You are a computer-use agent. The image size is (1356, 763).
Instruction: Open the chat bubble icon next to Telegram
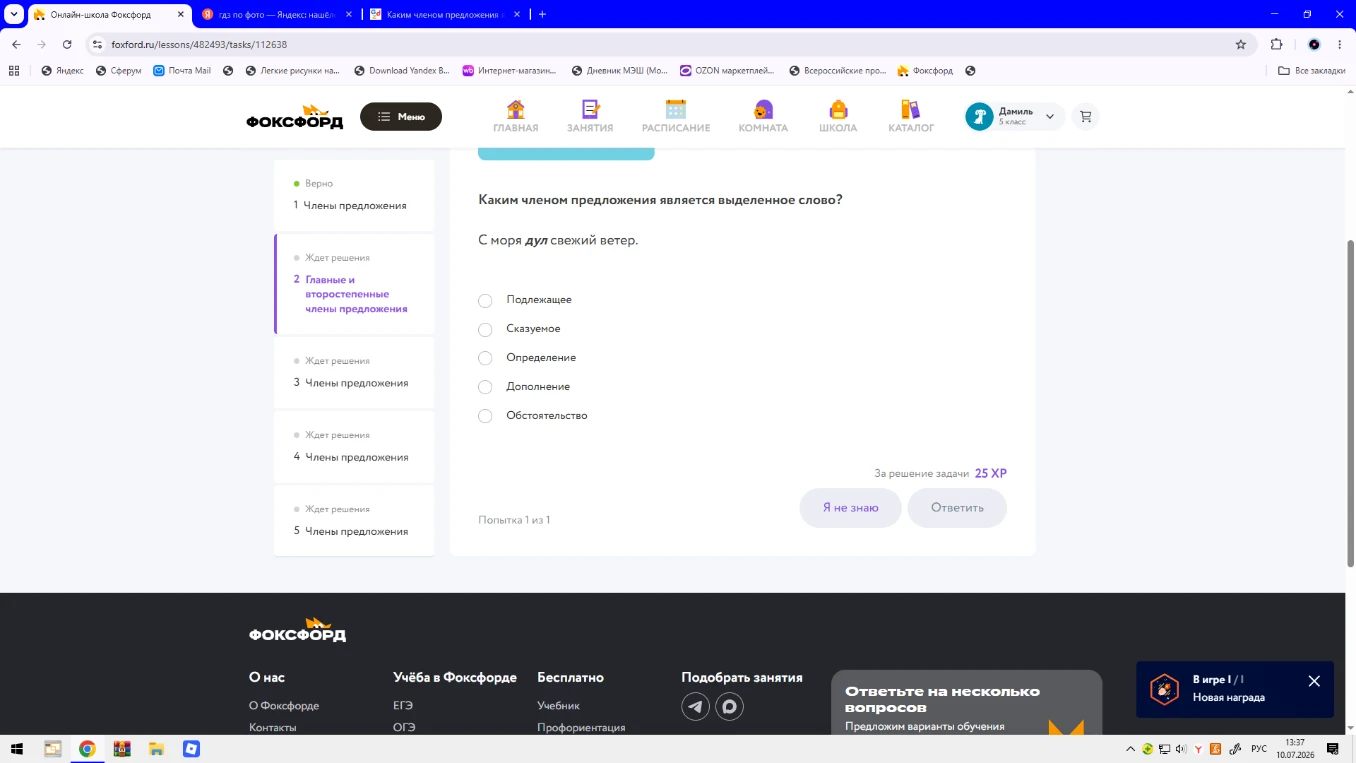pos(730,707)
